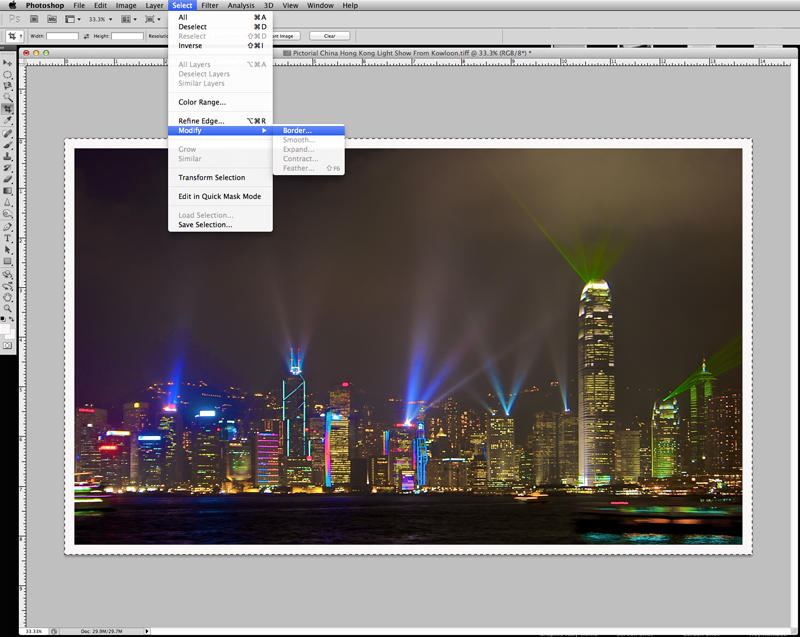800x637 pixels.
Task: Launch Bridge from the application bar
Action: pyautogui.click(x=33, y=19)
